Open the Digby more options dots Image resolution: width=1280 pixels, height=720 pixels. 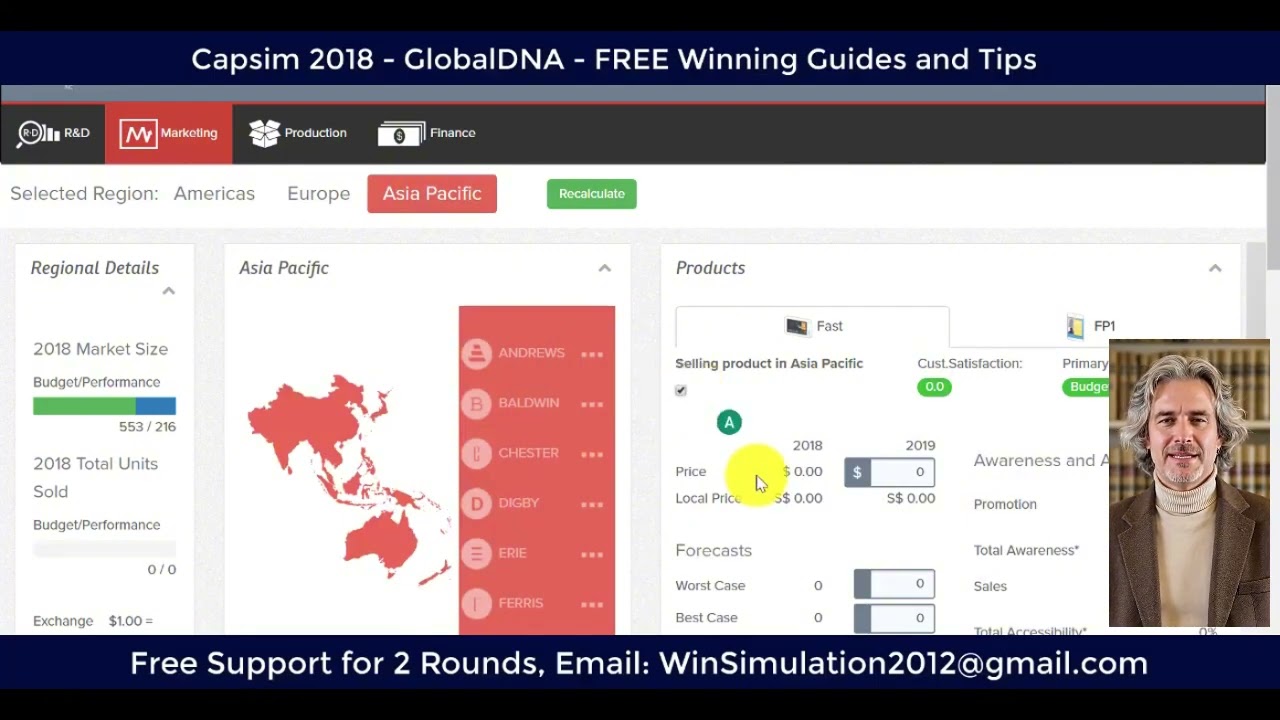point(592,504)
